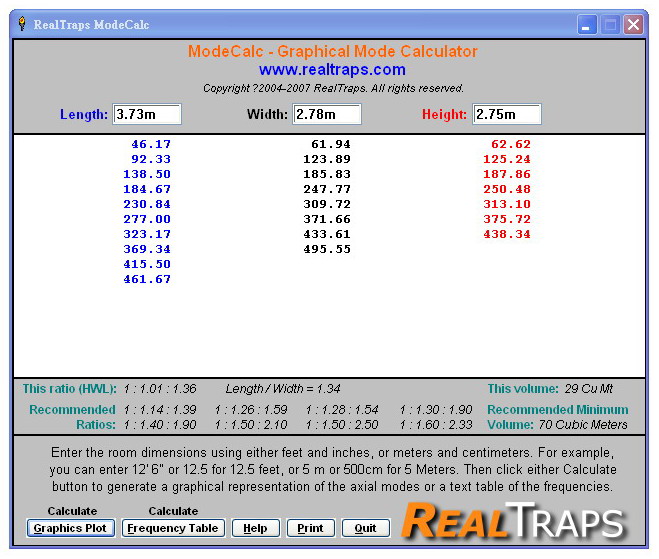The image size is (659, 559).
Task: Quit the ModeCalc application
Action: coord(365,528)
